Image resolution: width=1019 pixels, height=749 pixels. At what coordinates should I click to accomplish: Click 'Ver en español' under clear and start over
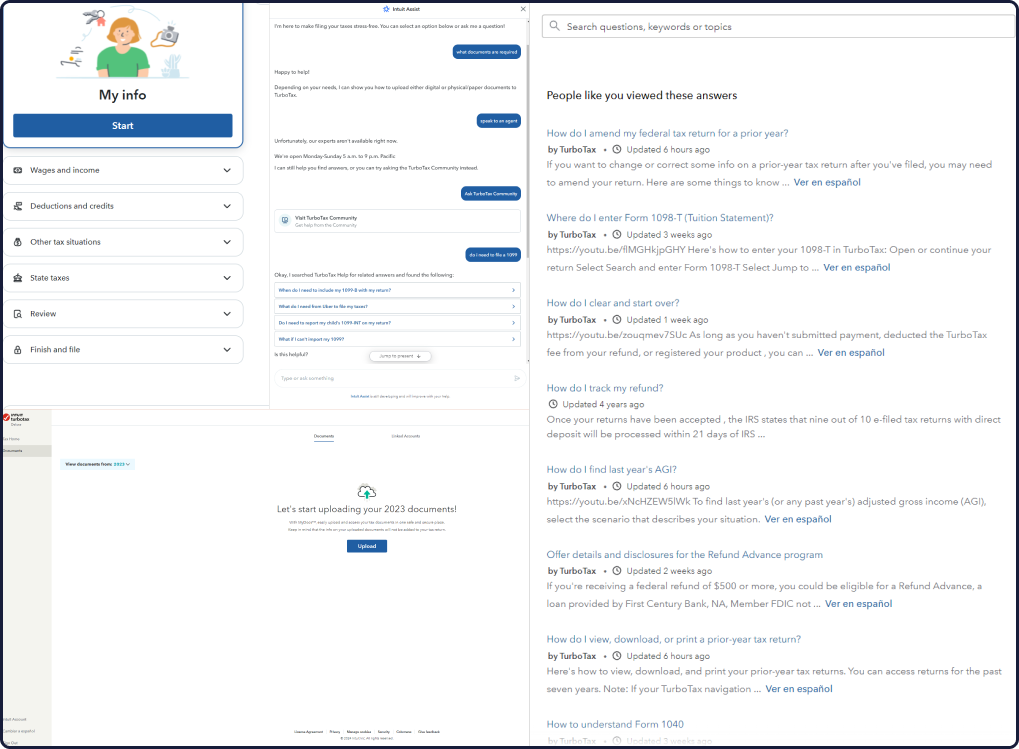tap(851, 353)
